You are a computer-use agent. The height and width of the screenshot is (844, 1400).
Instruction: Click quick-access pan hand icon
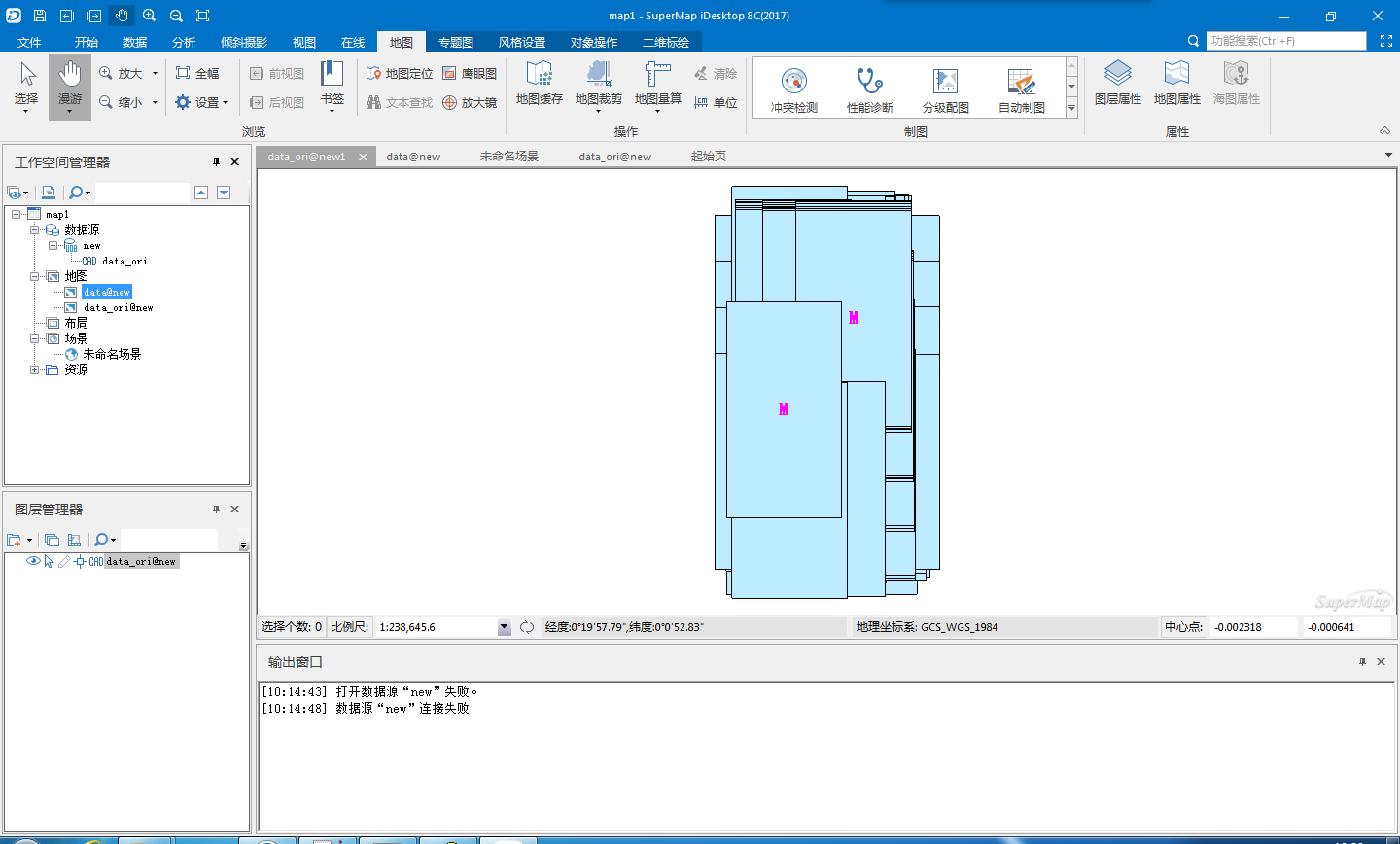tap(122, 16)
